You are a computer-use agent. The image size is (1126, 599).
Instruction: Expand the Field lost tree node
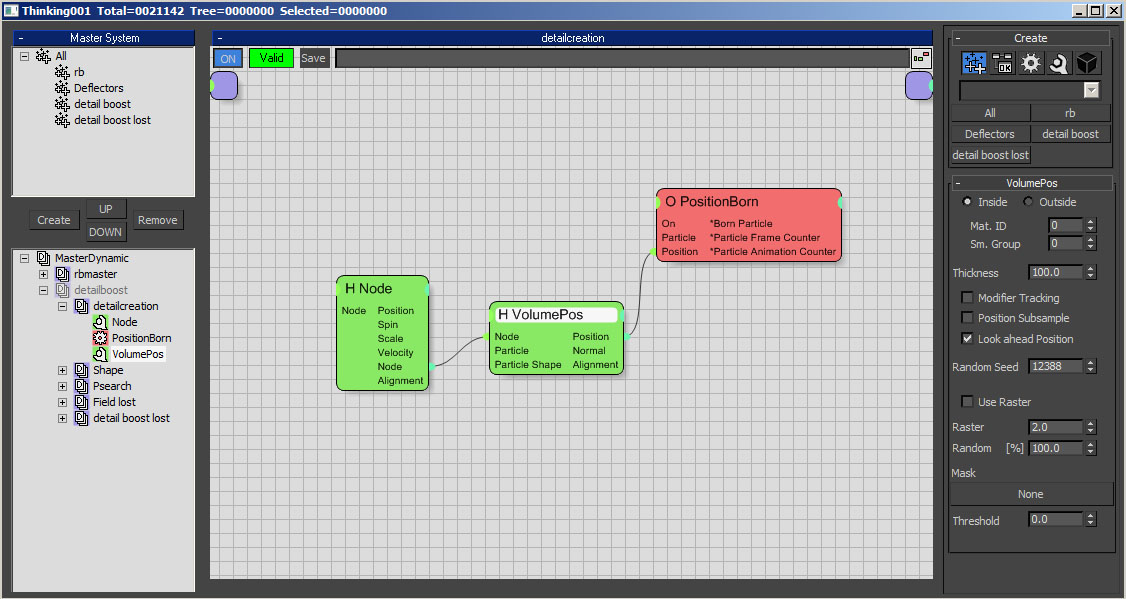point(62,402)
